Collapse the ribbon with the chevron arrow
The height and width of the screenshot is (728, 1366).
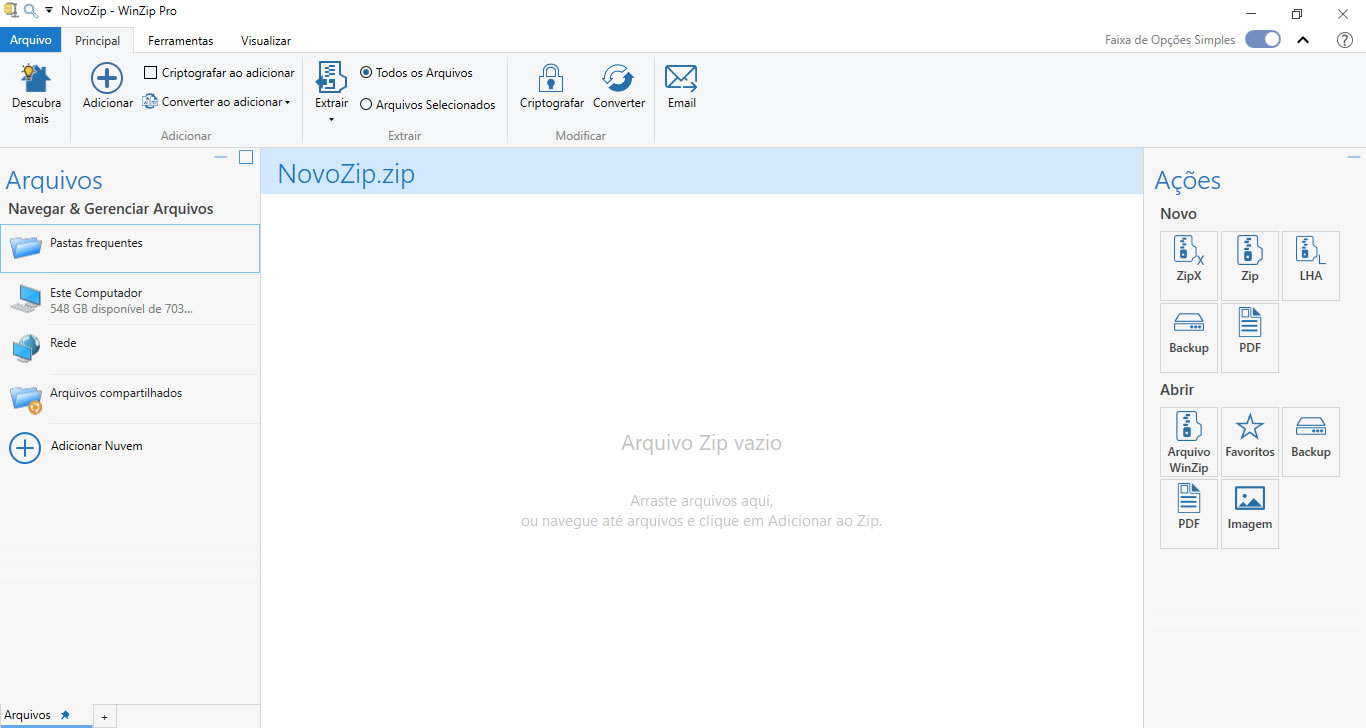click(1303, 40)
